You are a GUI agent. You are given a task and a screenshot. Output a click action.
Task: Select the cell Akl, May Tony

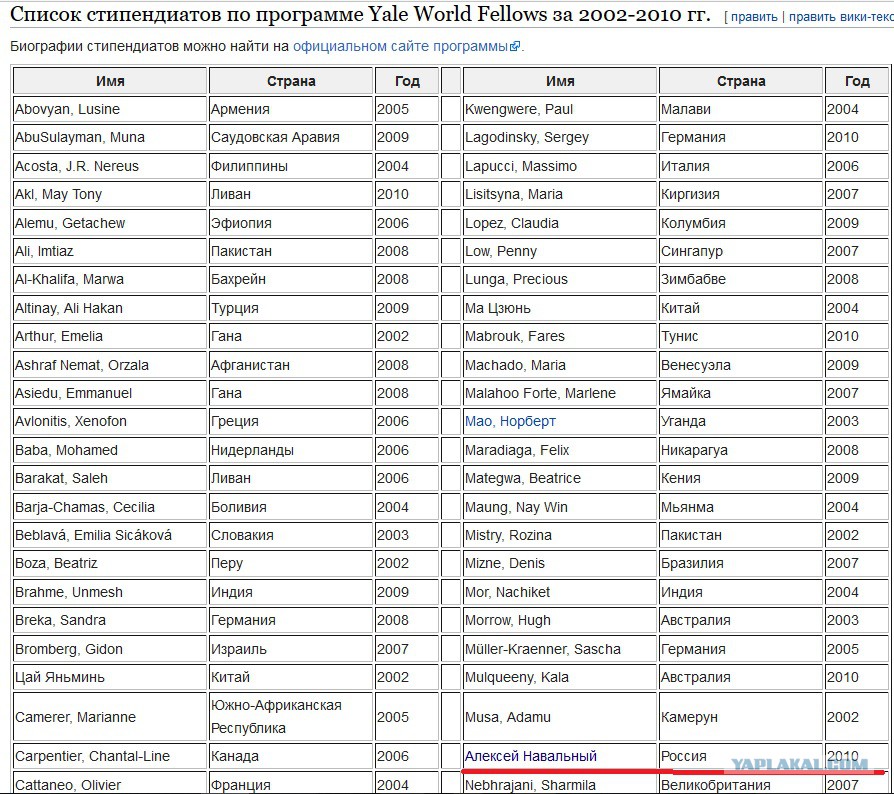[110, 194]
